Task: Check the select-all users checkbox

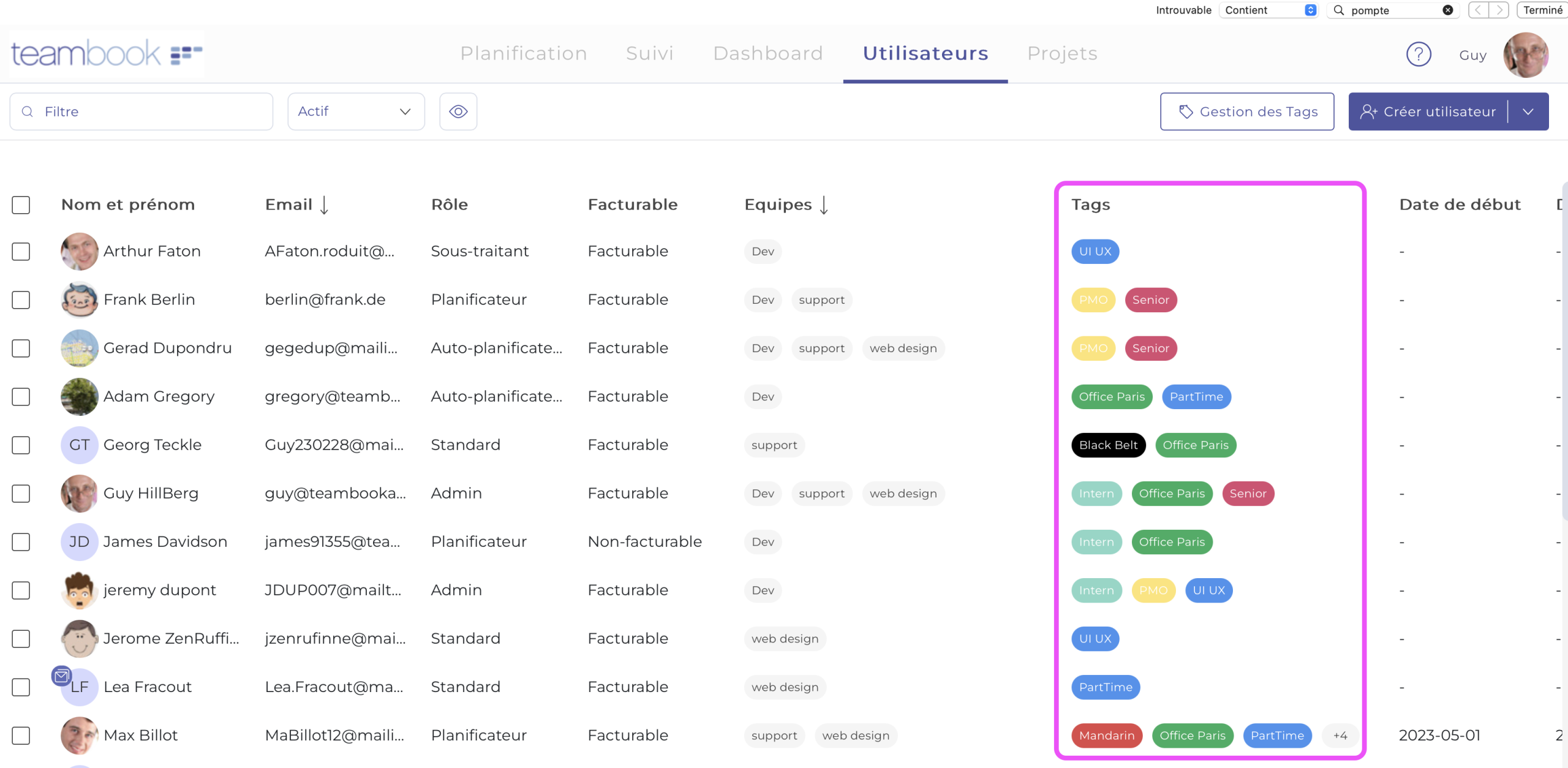Action: coord(21,205)
